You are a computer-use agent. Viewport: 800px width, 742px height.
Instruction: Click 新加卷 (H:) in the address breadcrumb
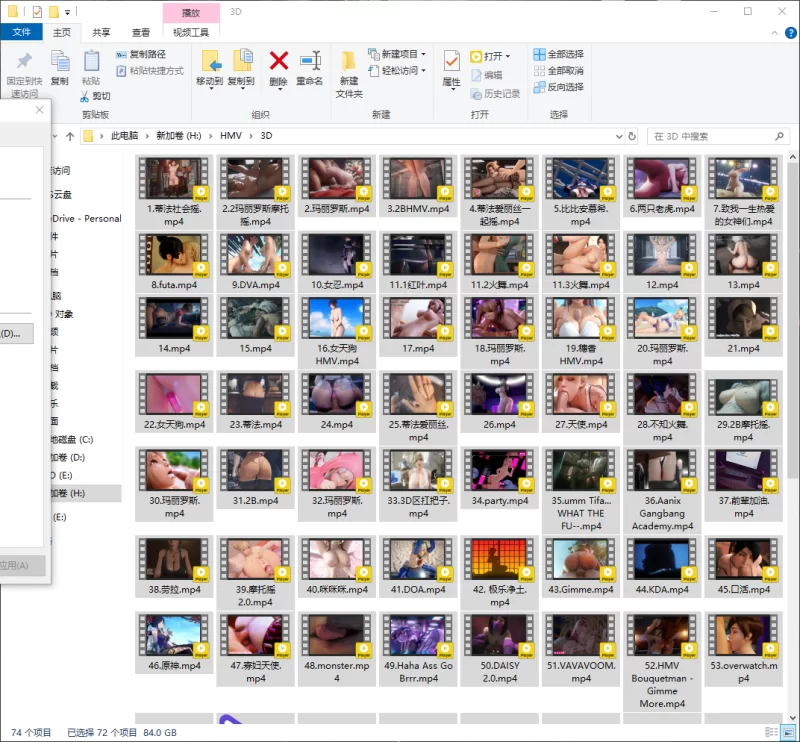coord(179,136)
